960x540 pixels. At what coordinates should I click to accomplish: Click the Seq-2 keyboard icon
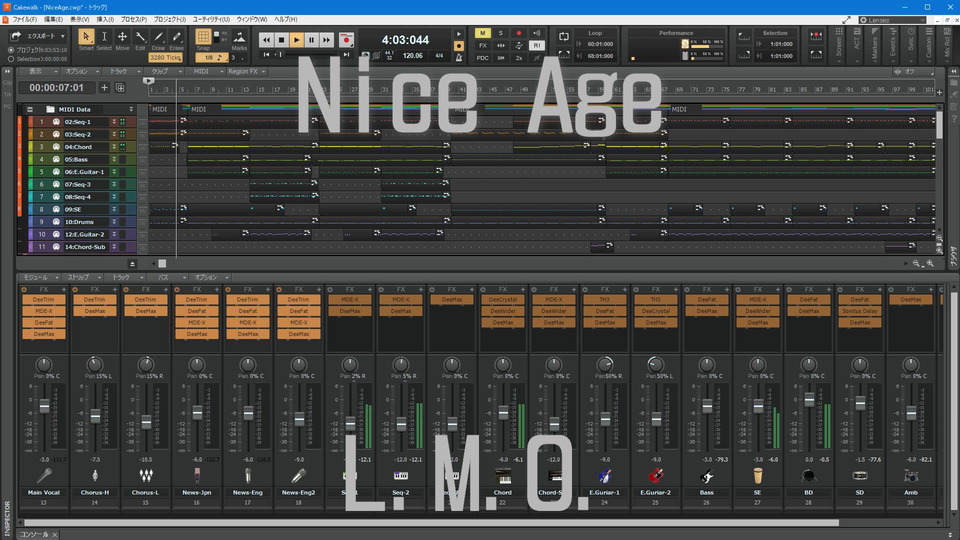coord(400,476)
